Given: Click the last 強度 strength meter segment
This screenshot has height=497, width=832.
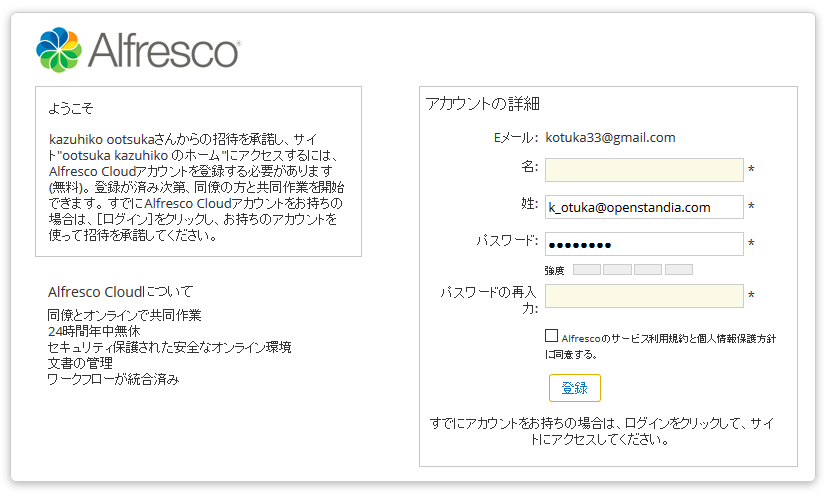Looking at the screenshot, I should 679,269.
